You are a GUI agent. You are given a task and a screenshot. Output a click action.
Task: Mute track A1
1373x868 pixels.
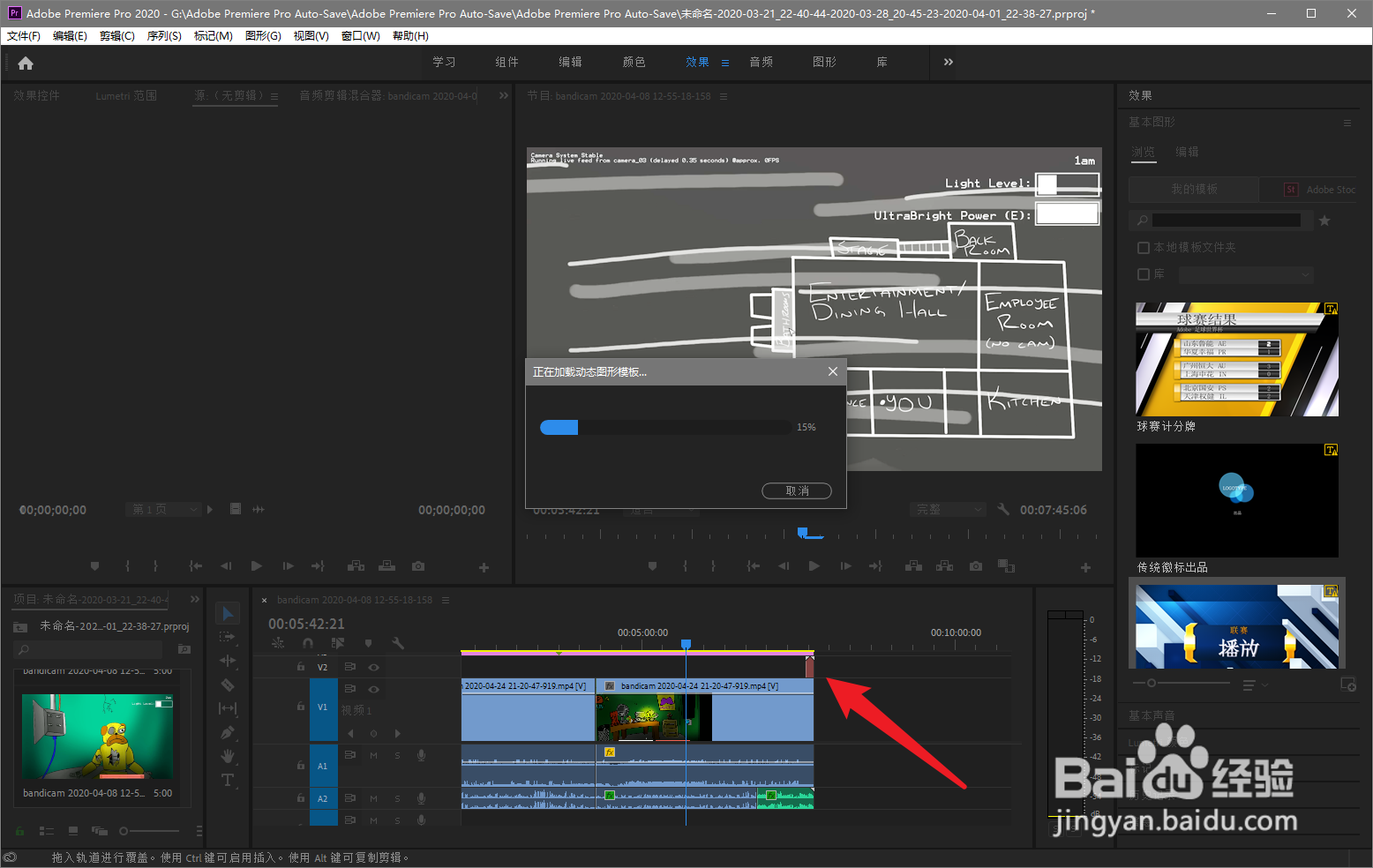click(x=373, y=756)
